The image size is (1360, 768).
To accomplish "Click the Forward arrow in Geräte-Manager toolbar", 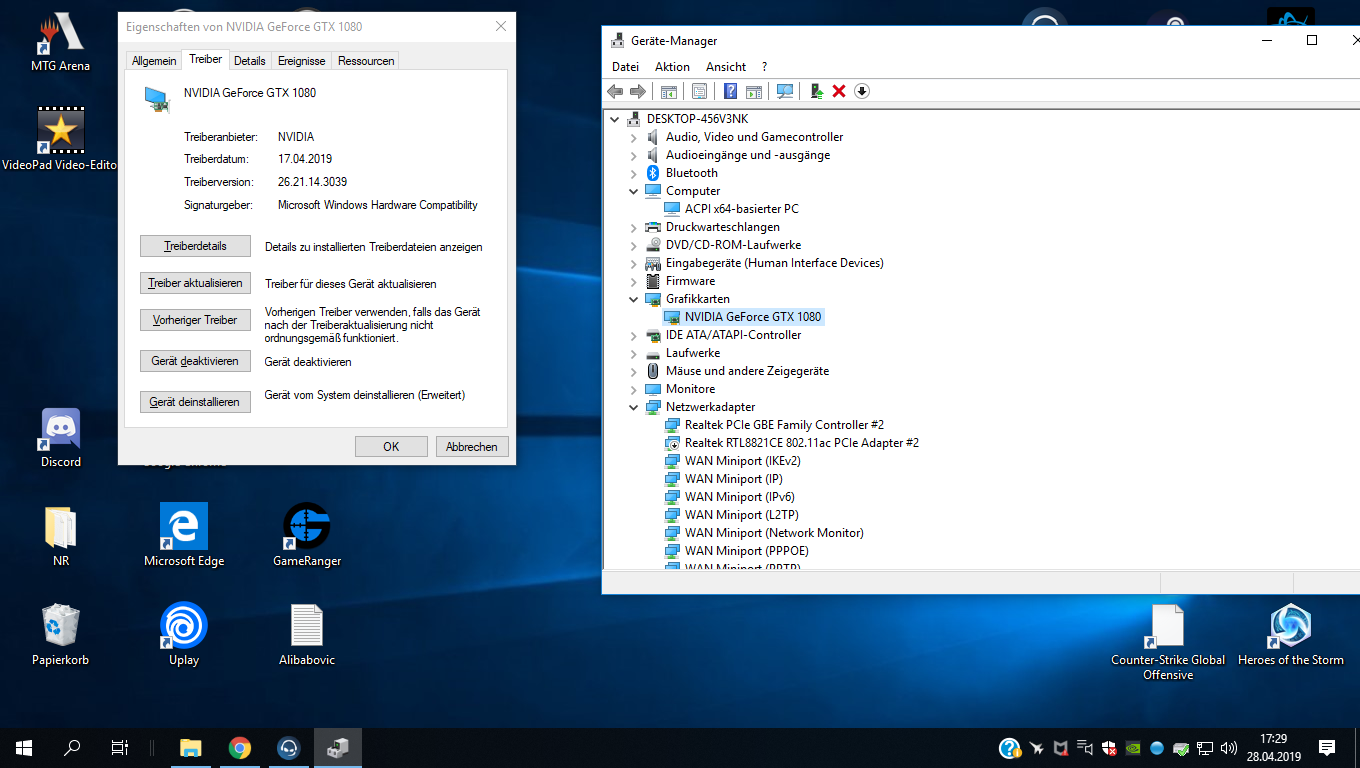I will [637, 91].
